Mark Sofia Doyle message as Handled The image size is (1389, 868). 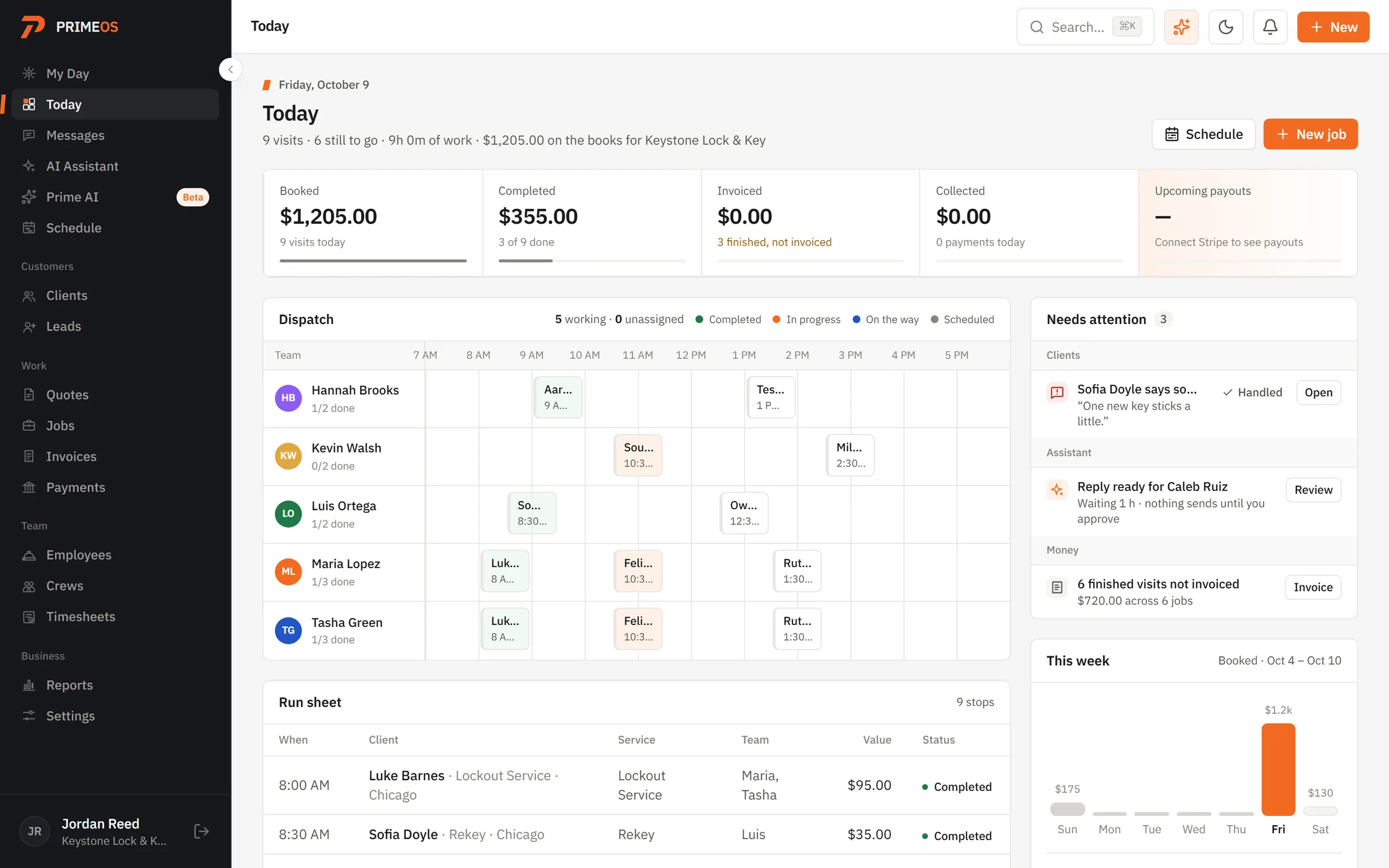point(1252,392)
